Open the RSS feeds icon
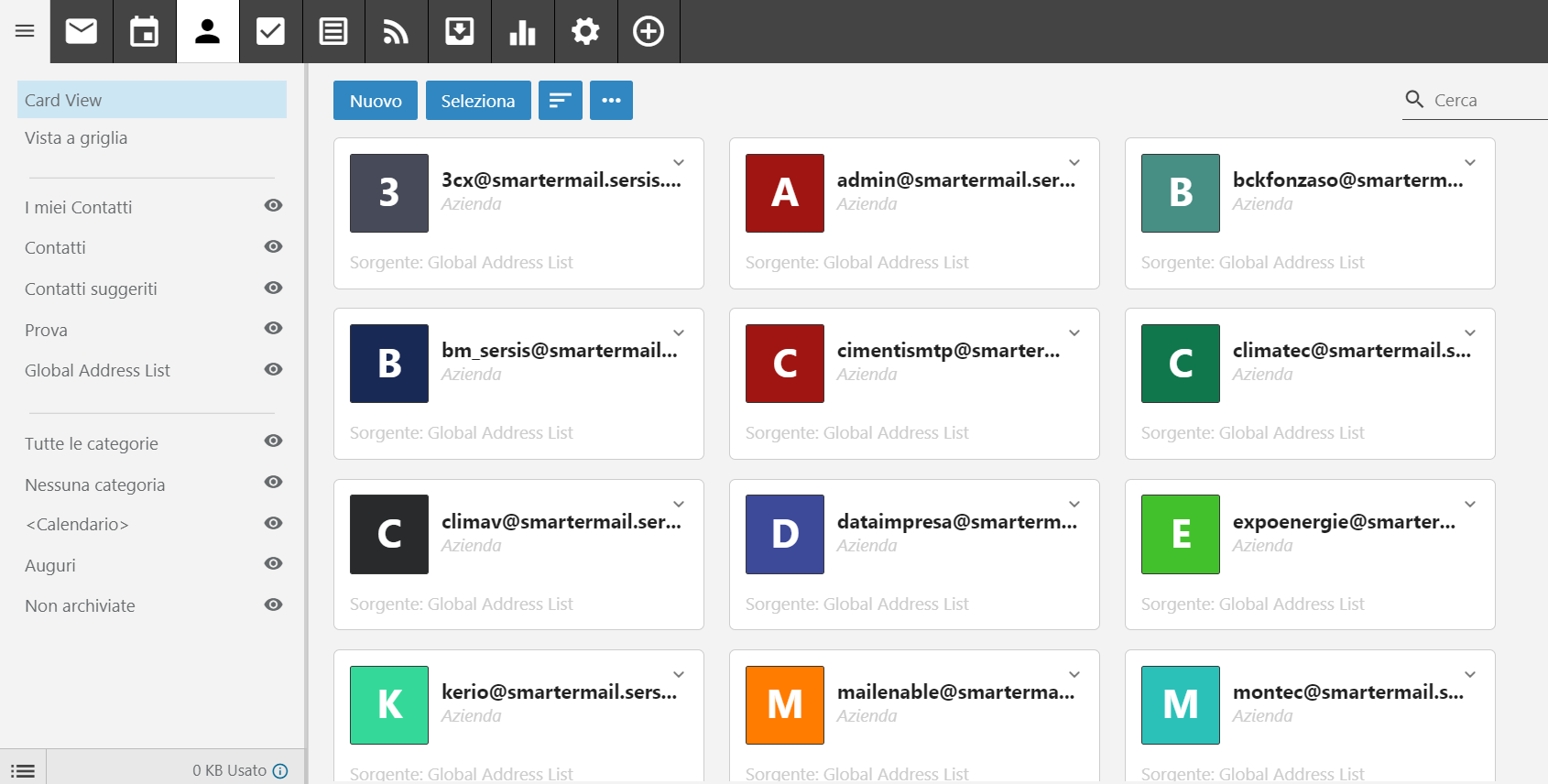Screen dimensions: 1548x784 pos(396,31)
